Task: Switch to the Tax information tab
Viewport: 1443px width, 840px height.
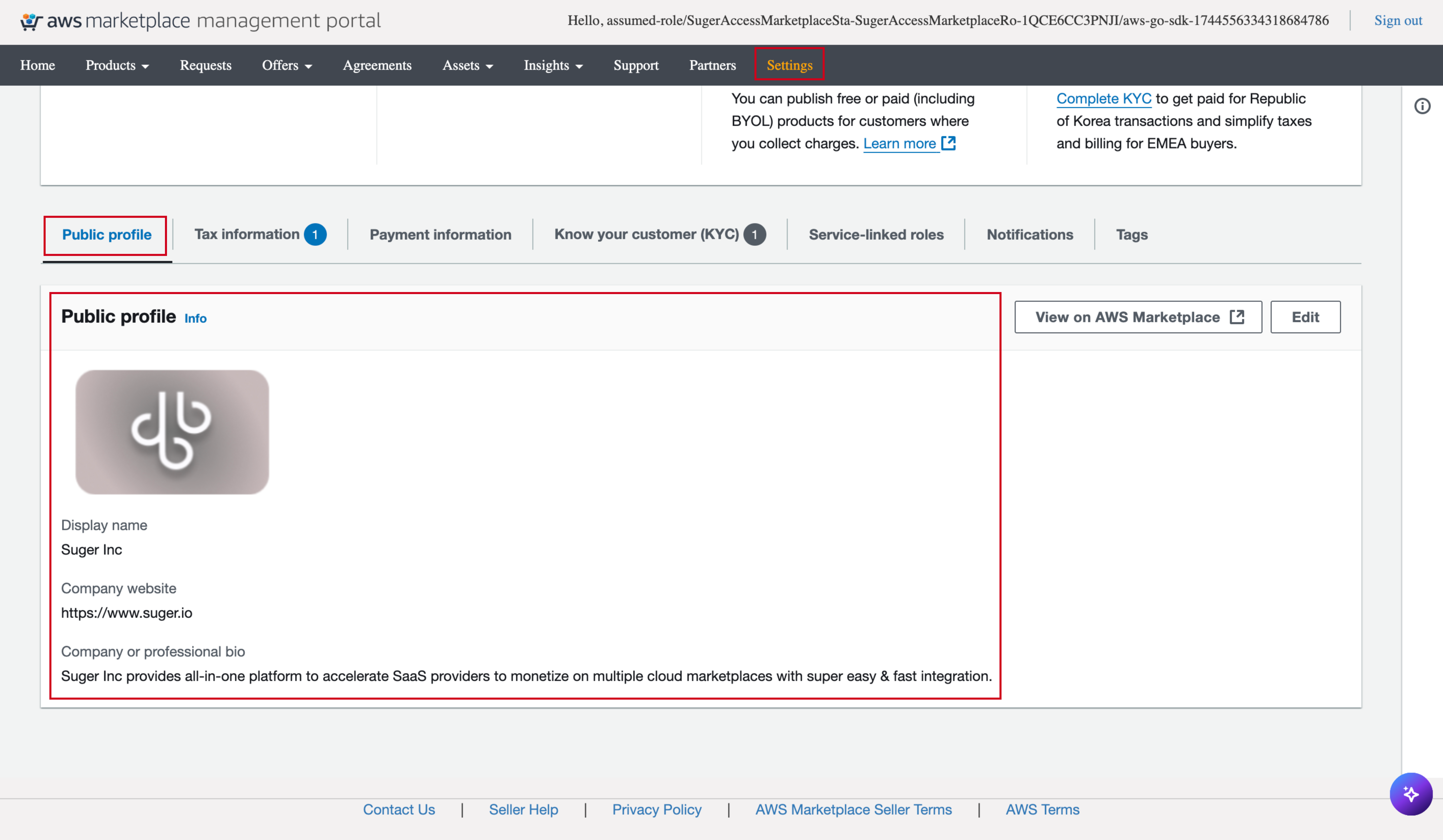Action: coord(247,234)
